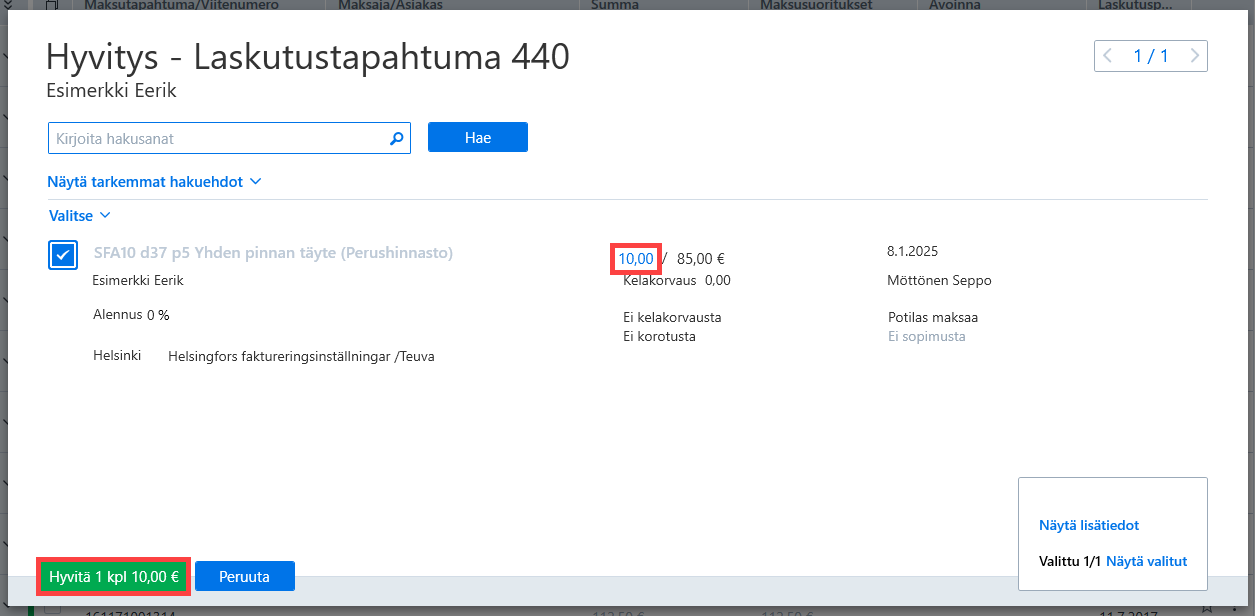This screenshot has width=1255, height=616.
Task: Click Alennus 0 % text
Action: pos(131,314)
